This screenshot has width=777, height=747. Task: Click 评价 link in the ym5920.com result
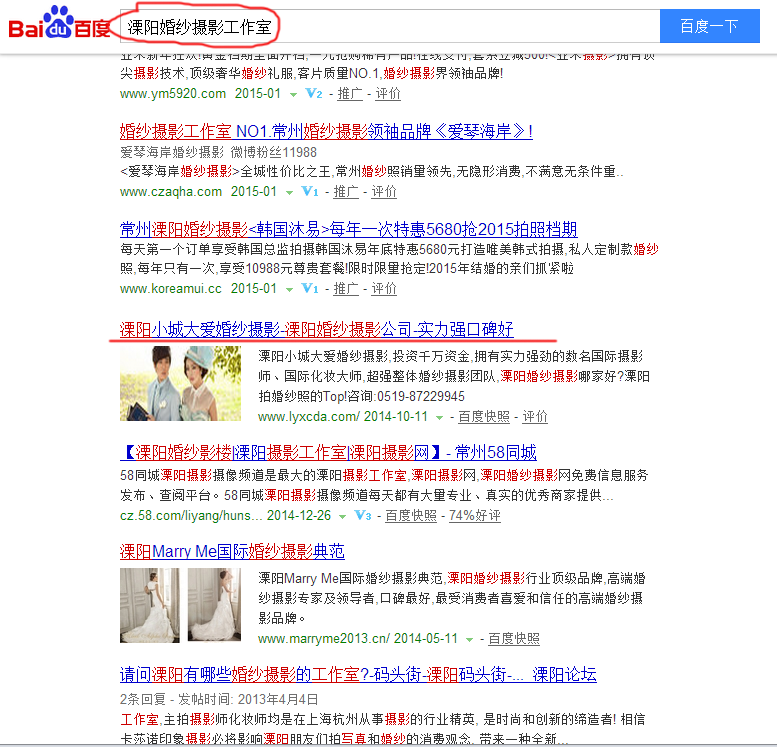pyautogui.click(x=388, y=94)
